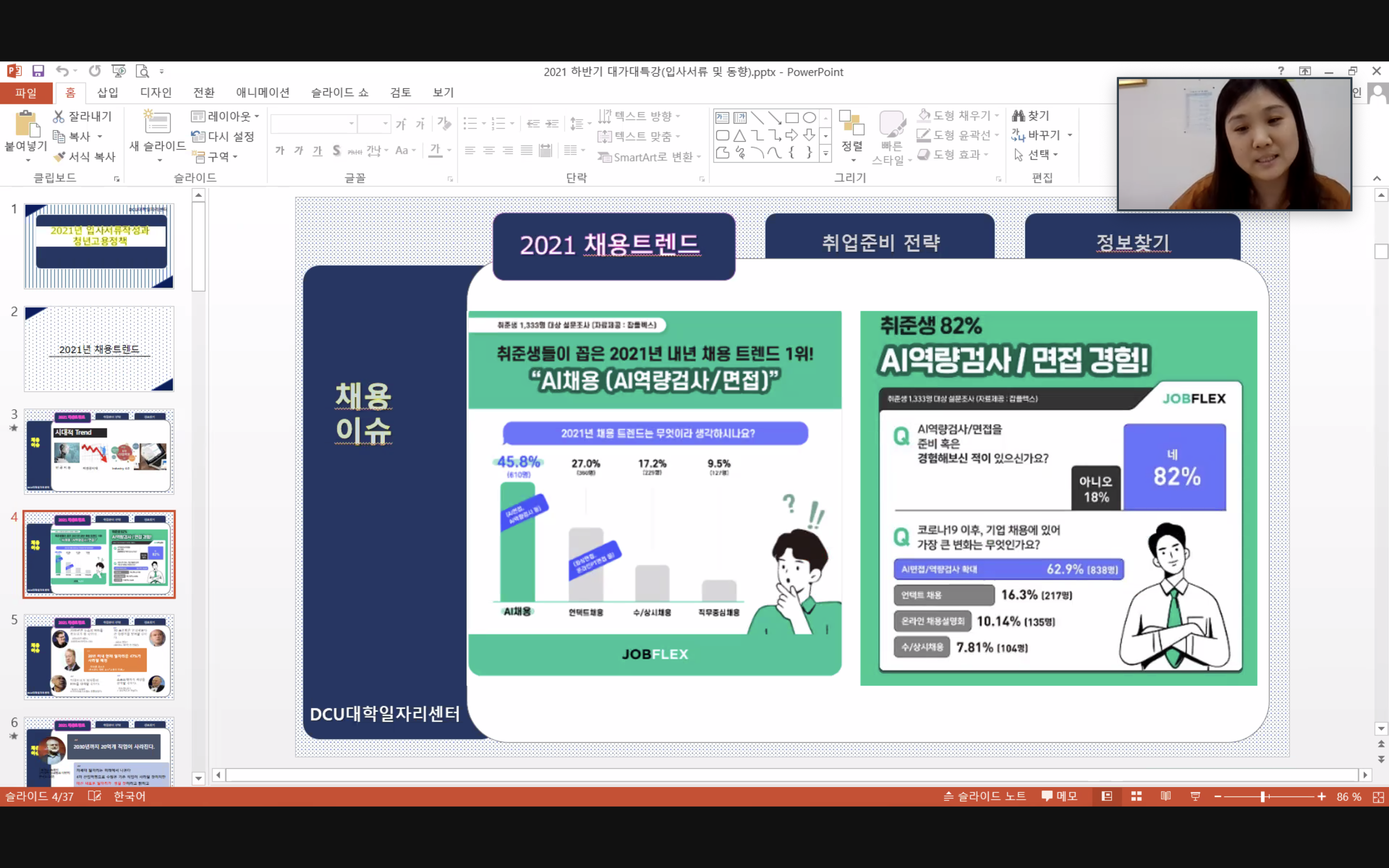Click the text shadow S icon
This screenshot has height=868, width=1389.
coord(336,150)
